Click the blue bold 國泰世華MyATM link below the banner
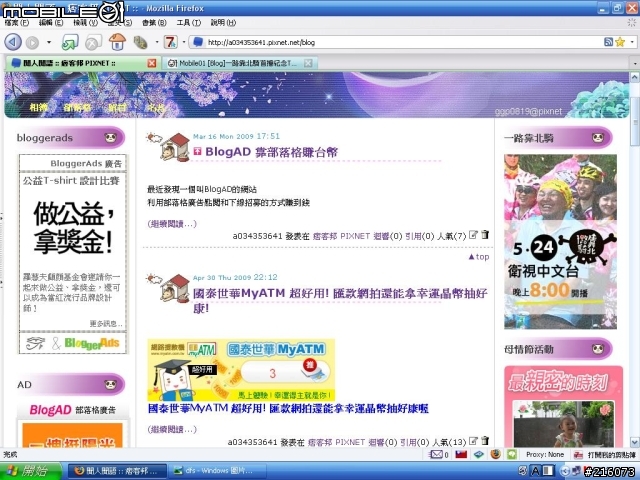The width and height of the screenshot is (640, 480). 288,408
